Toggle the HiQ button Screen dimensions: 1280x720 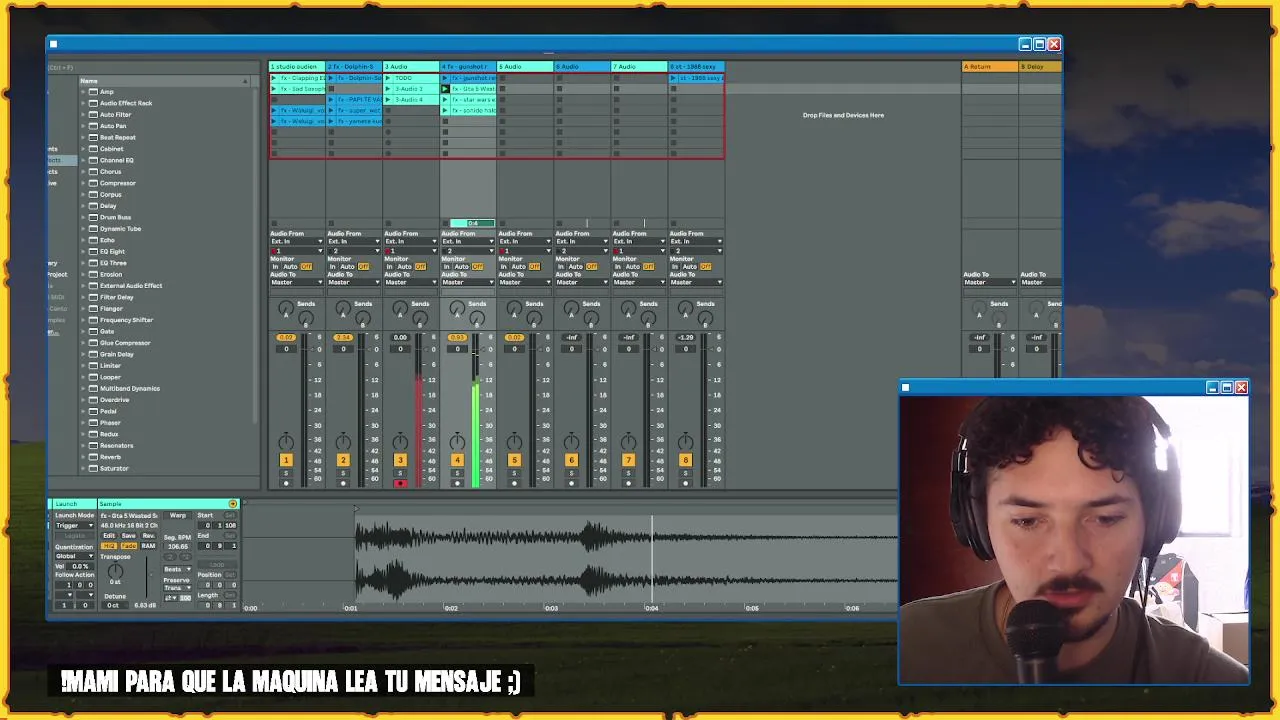pyautogui.click(x=109, y=546)
